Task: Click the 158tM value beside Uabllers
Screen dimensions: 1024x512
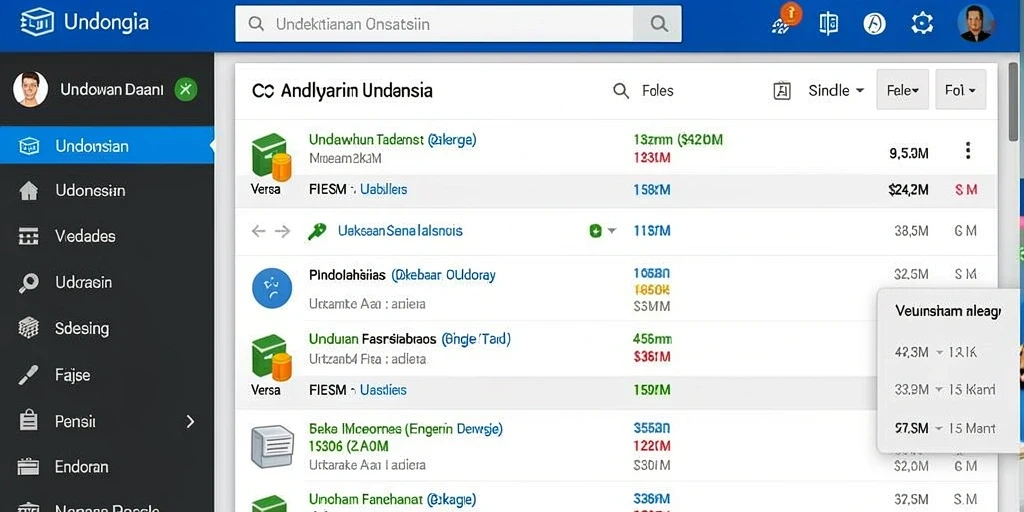Action: tap(652, 189)
